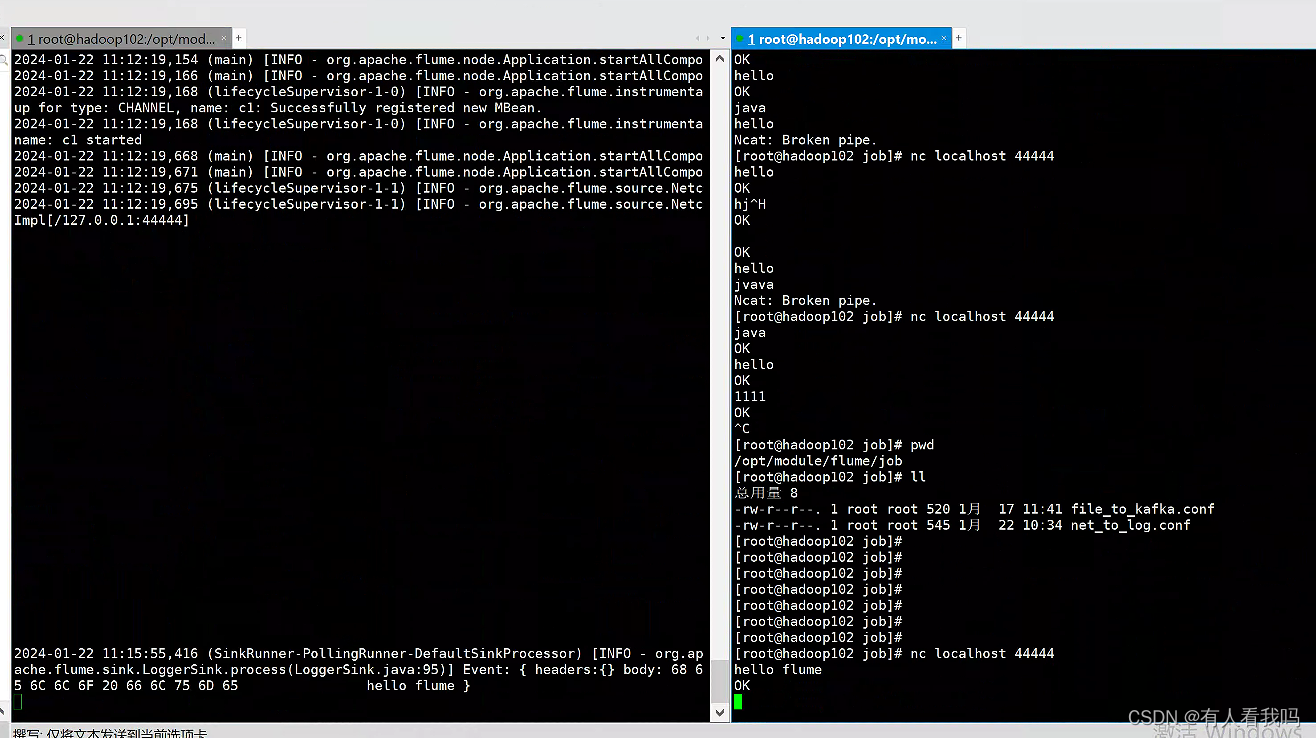Click the "ll" command prompt line
The height and width of the screenshot is (738, 1316).
830,476
